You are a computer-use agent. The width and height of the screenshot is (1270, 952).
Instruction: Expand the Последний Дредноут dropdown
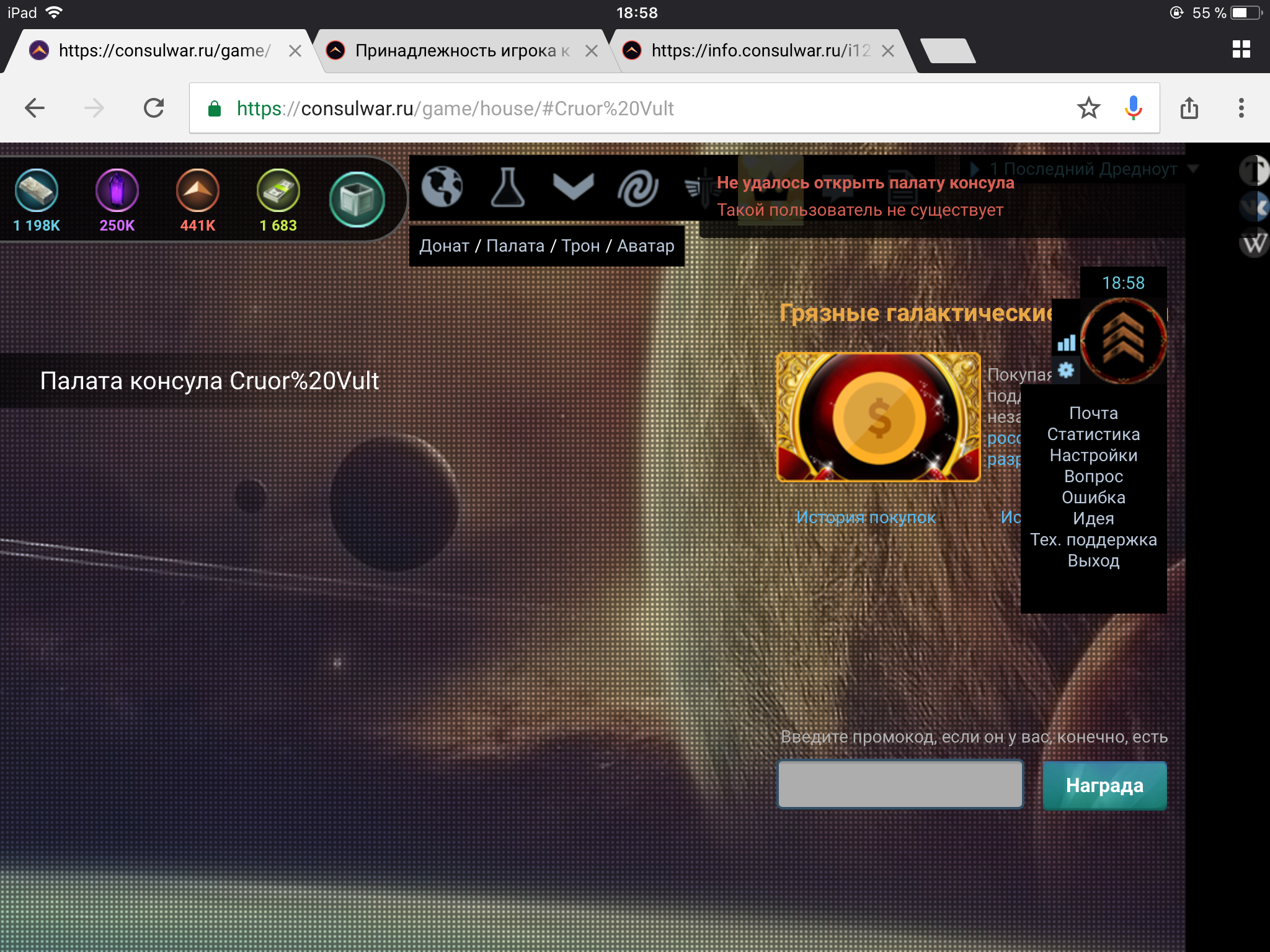(1192, 169)
